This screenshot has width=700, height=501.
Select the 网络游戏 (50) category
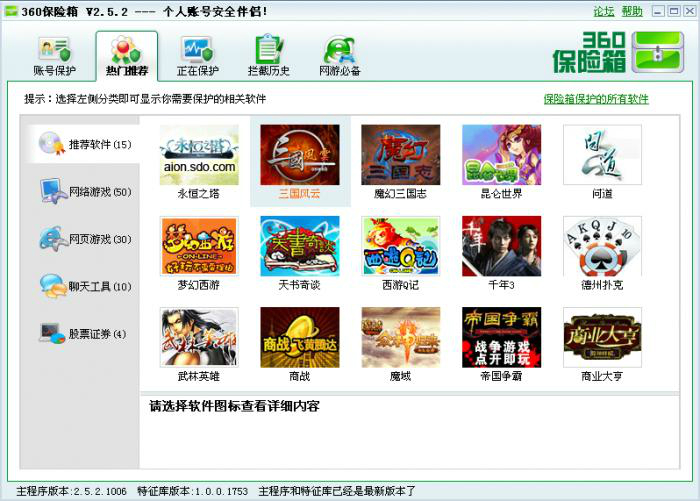[x=85, y=192]
